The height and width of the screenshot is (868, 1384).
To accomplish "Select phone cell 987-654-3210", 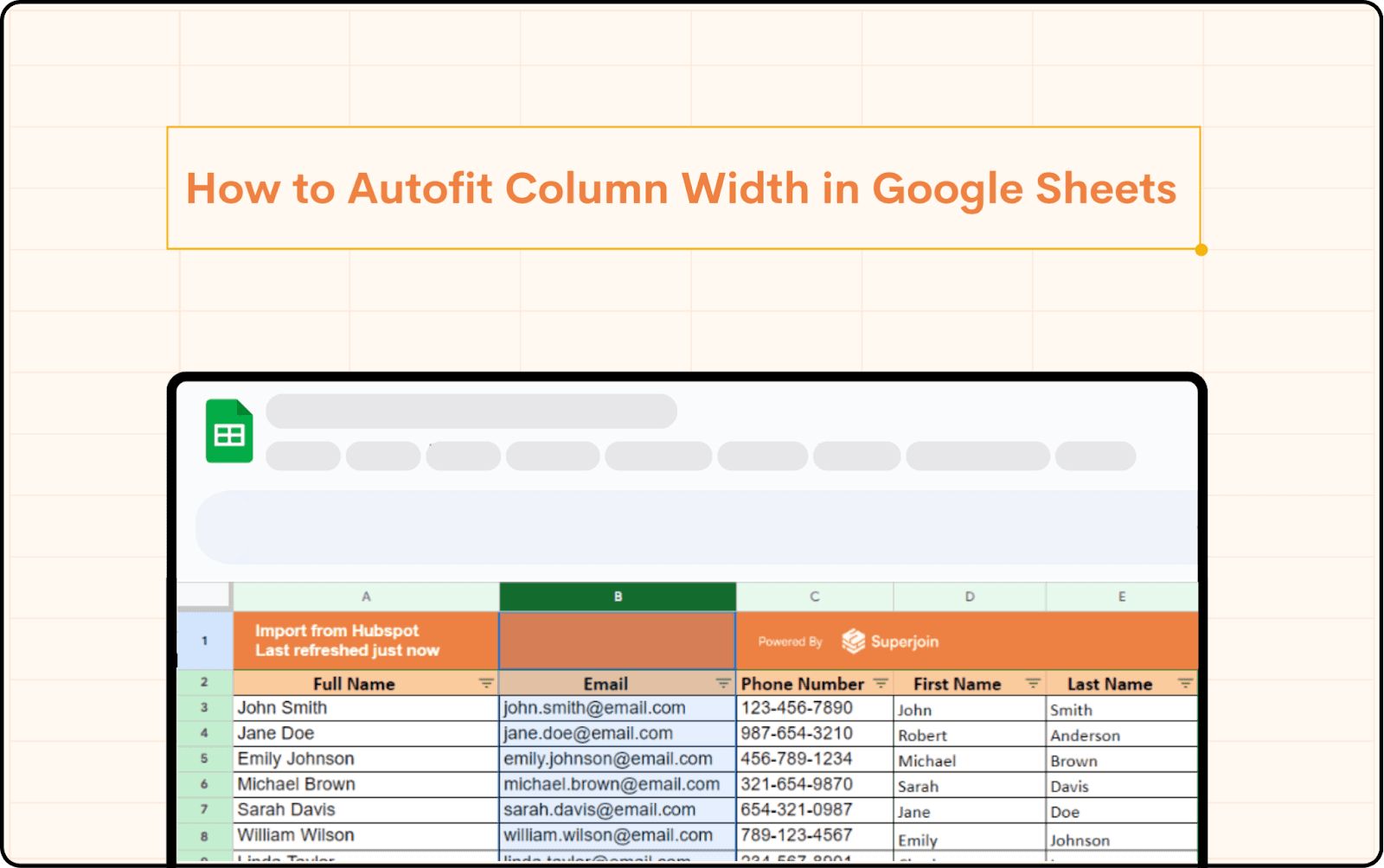I will (815, 733).
